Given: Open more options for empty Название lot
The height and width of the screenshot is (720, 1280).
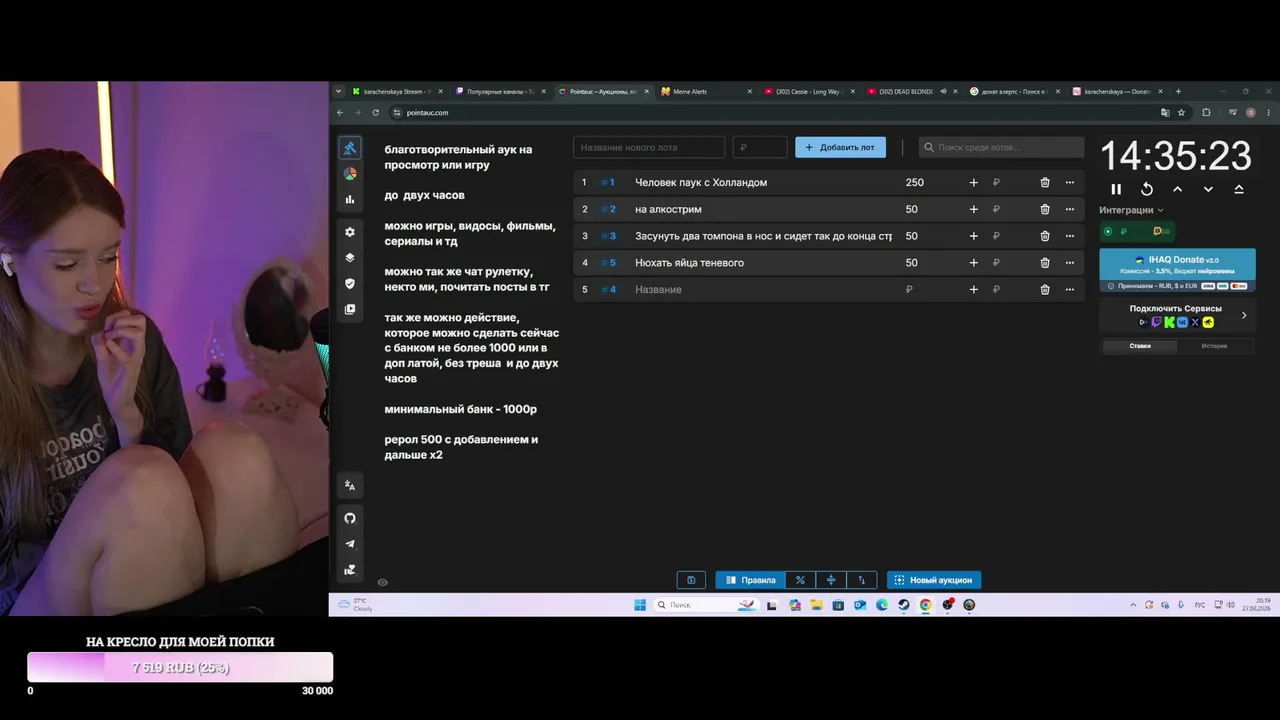Looking at the screenshot, I should (x=1069, y=289).
